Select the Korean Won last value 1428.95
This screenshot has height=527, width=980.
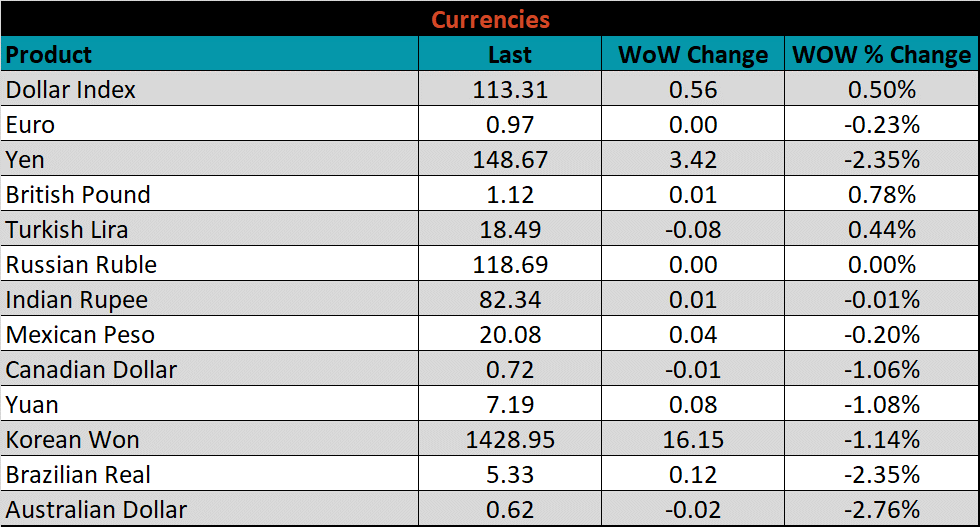pyautogui.click(x=510, y=440)
